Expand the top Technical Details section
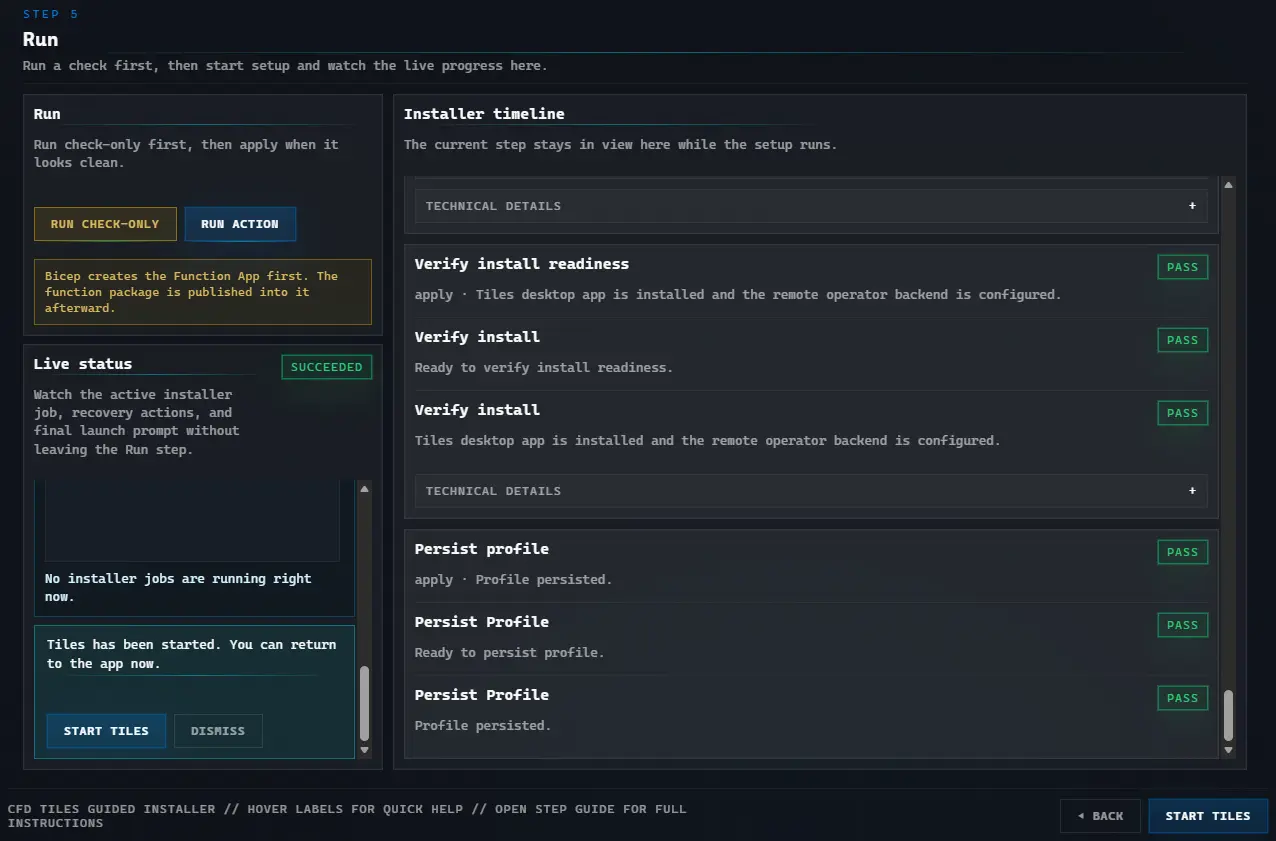This screenshot has height=841, width=1276. (x=811, y=206)
